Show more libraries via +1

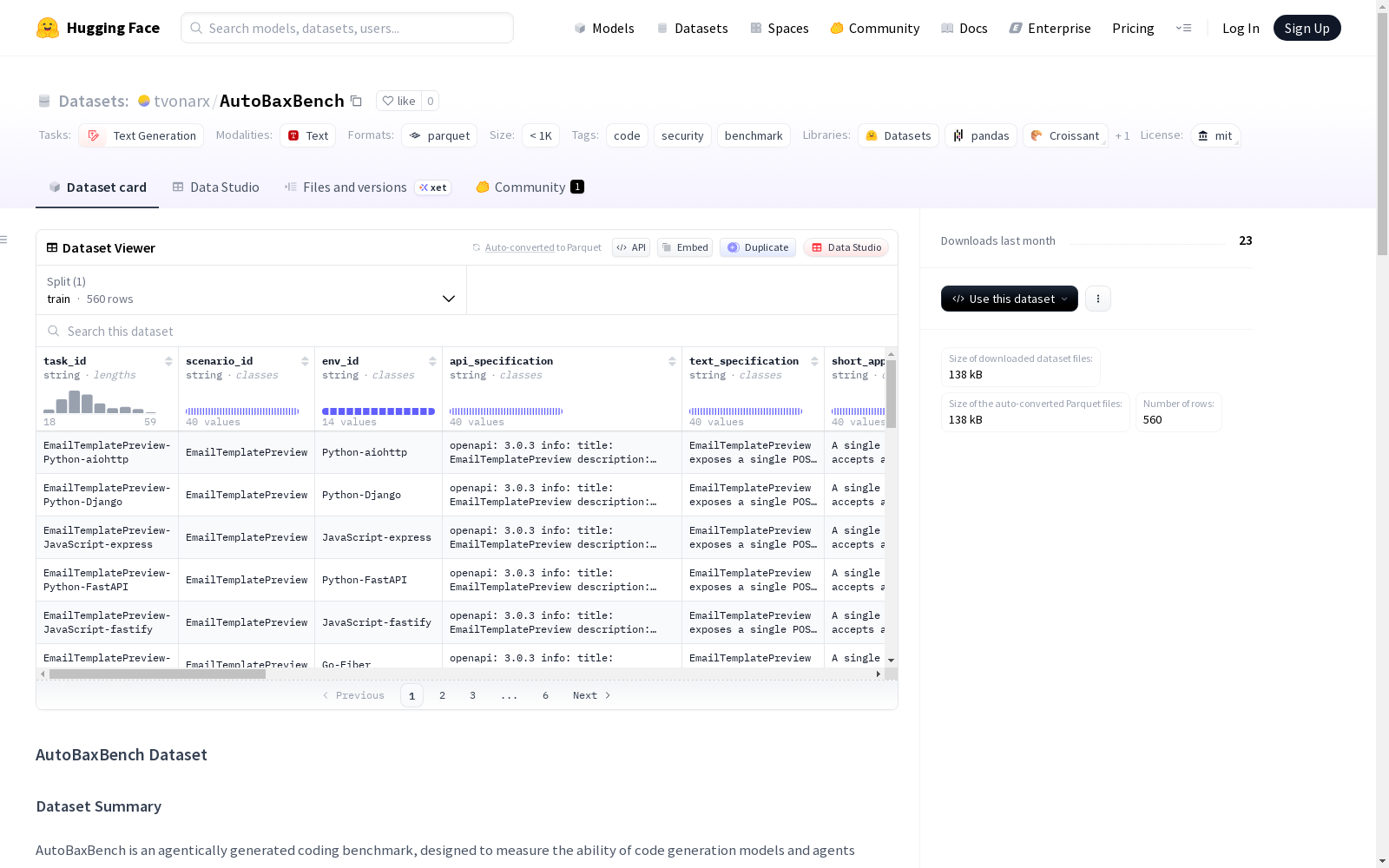tap(1122, 135)
